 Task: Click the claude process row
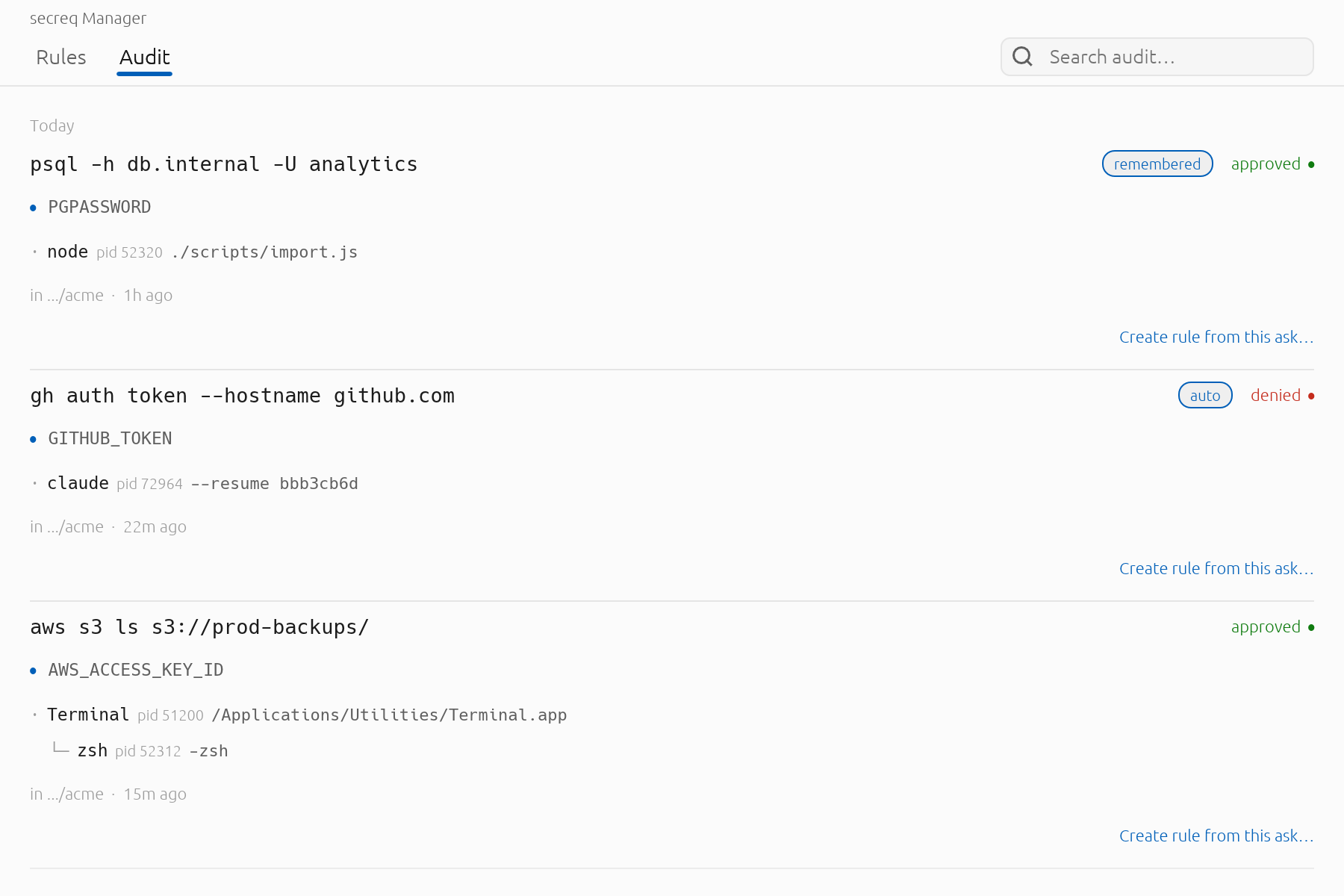point(195,484)
